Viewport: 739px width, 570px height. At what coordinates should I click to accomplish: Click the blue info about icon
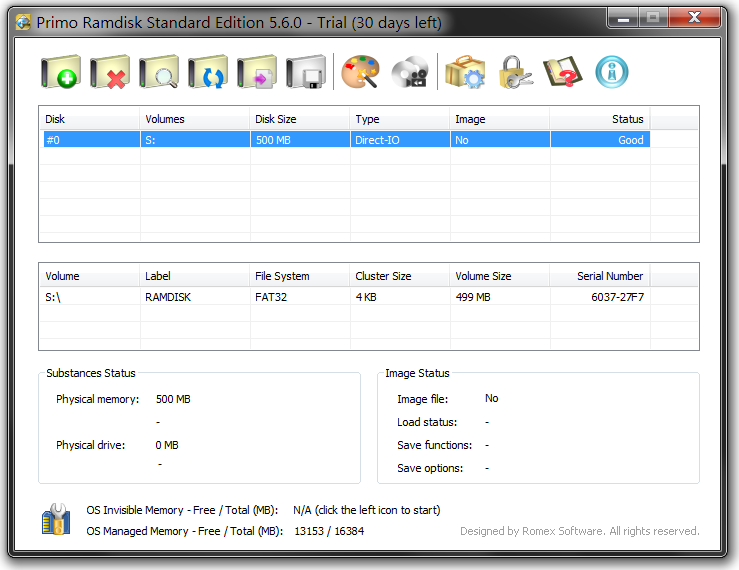[612, 72]
